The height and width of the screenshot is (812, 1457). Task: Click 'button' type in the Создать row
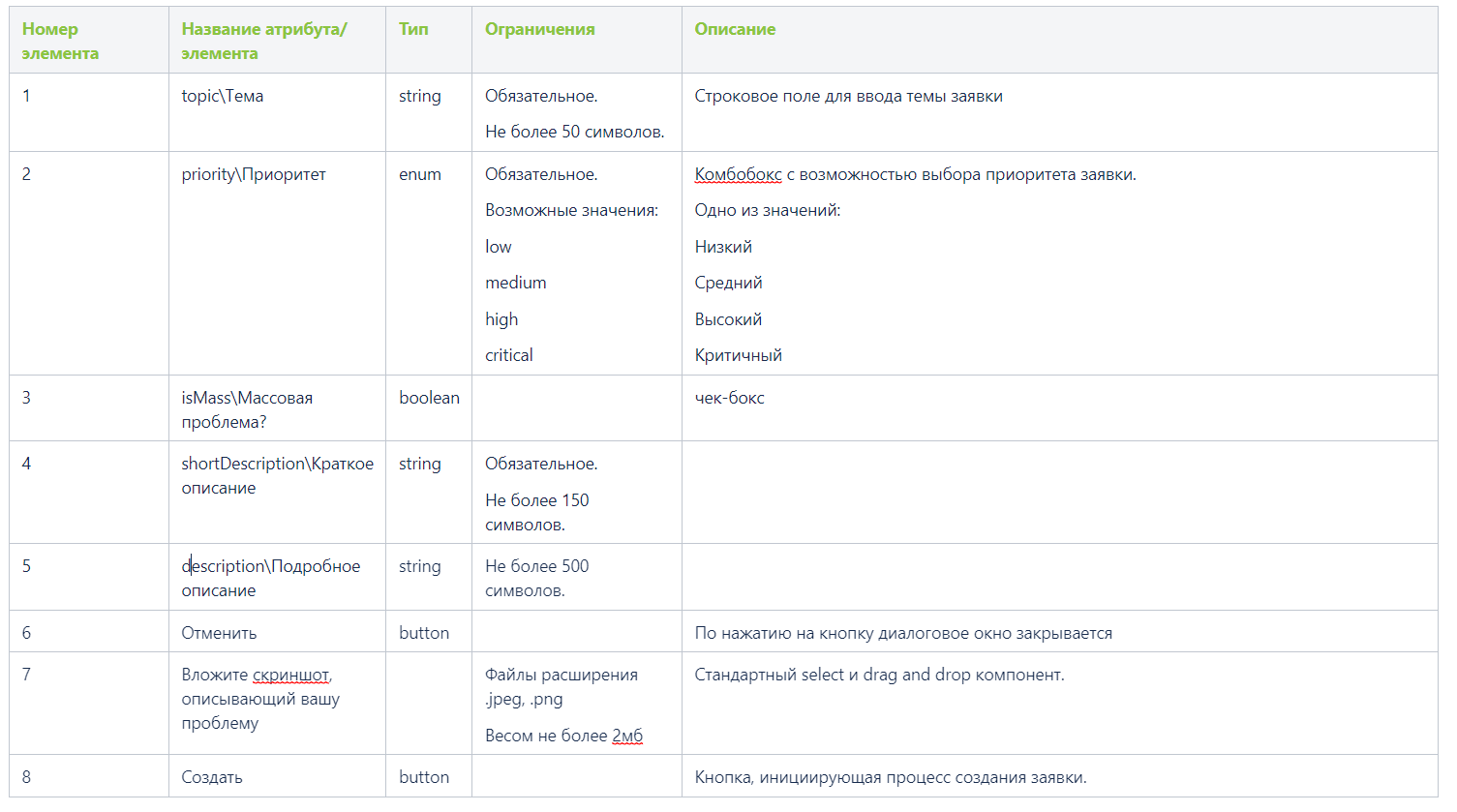(424, 777)
